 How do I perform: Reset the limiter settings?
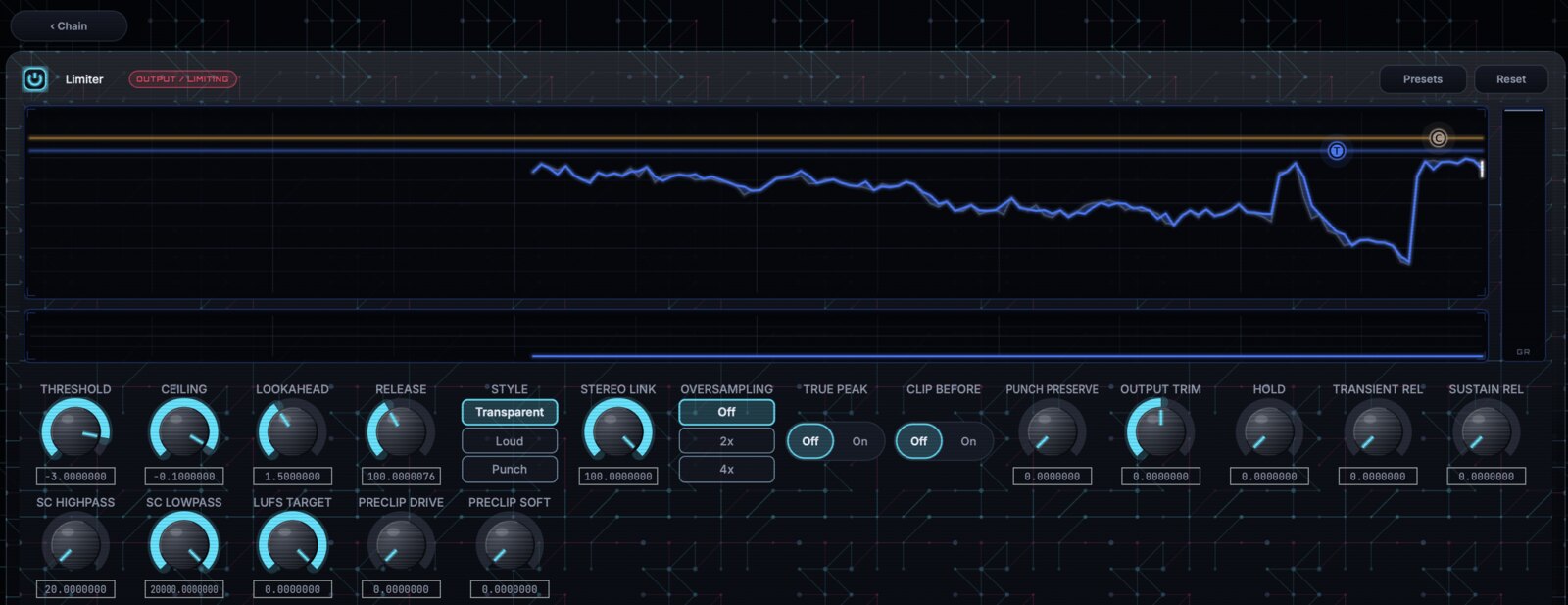click(x=1511, y=79)
